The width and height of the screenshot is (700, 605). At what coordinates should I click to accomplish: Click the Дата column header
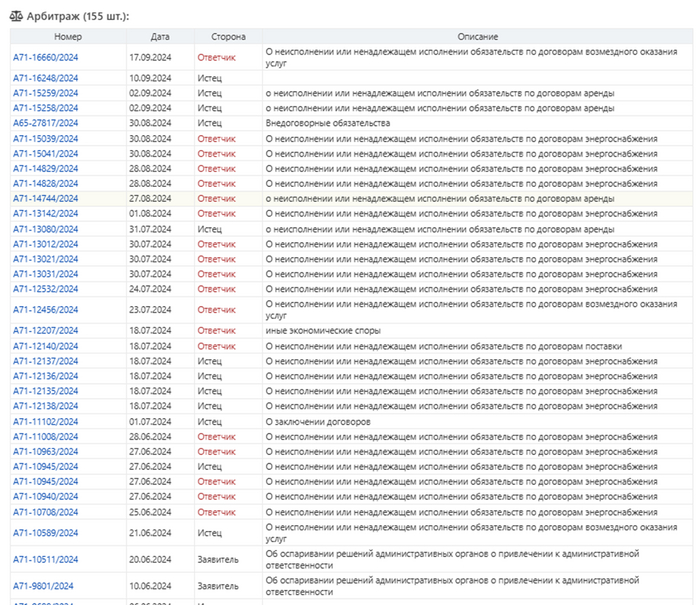pyautogui.click(x=159, y=36)
